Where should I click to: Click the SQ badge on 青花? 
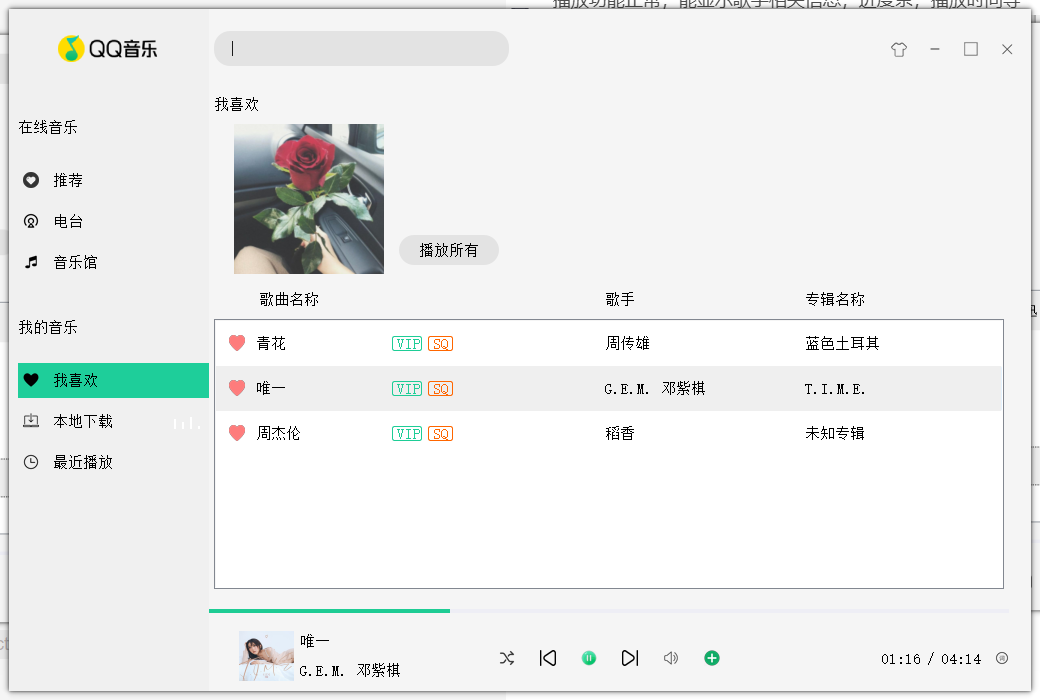click(x=440, y=344)
